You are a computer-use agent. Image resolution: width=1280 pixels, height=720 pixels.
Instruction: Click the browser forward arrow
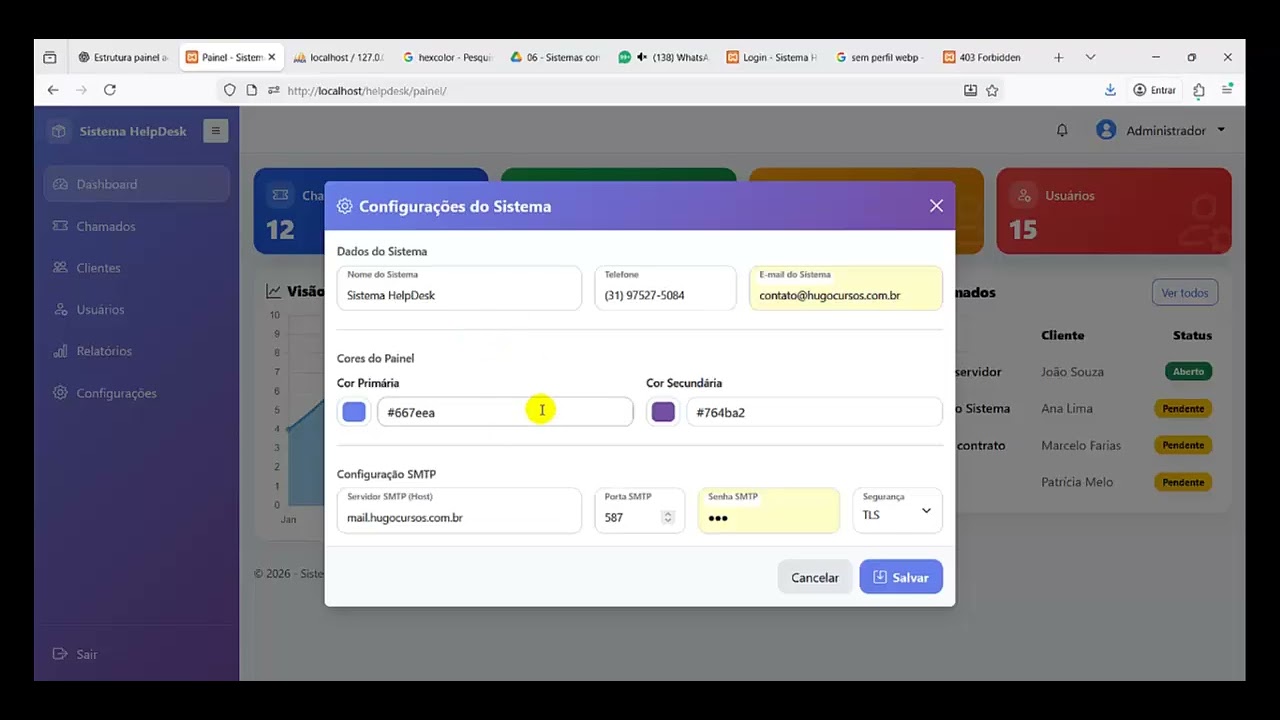(x=81, y=90)
